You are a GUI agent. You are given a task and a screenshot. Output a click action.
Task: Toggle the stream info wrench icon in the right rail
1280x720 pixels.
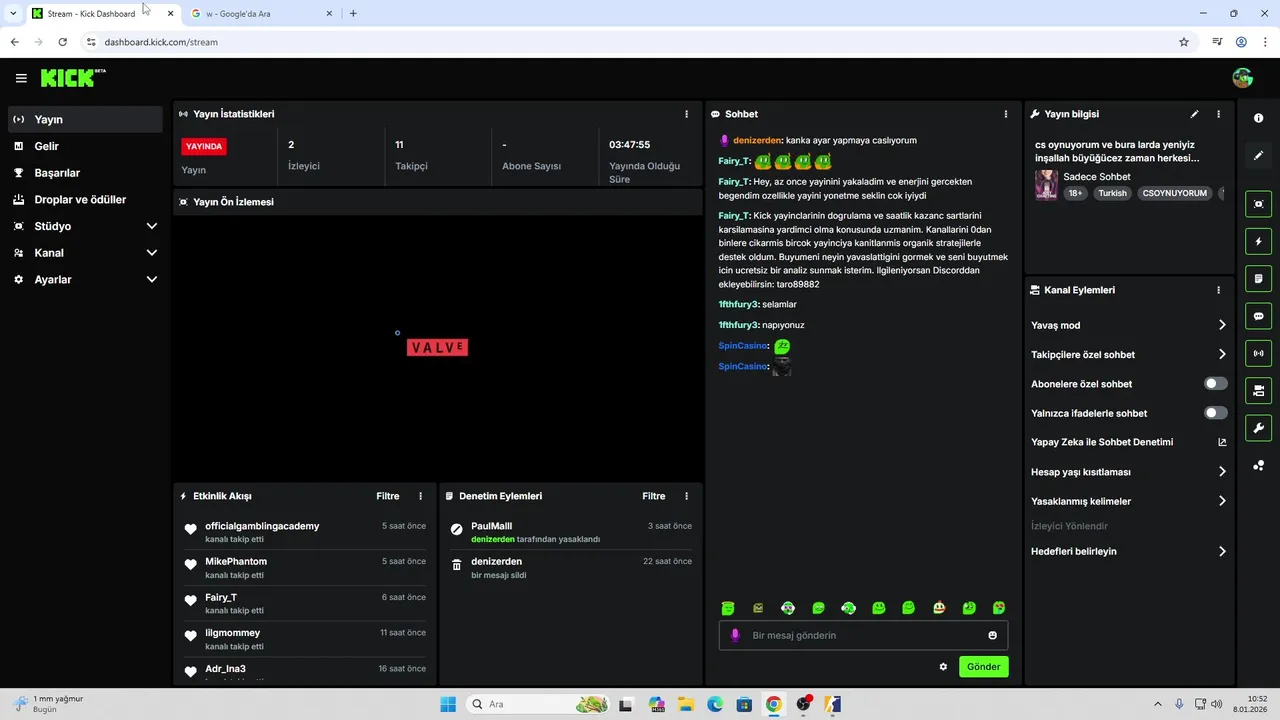pyautogui.click(x=1258, y=428)
